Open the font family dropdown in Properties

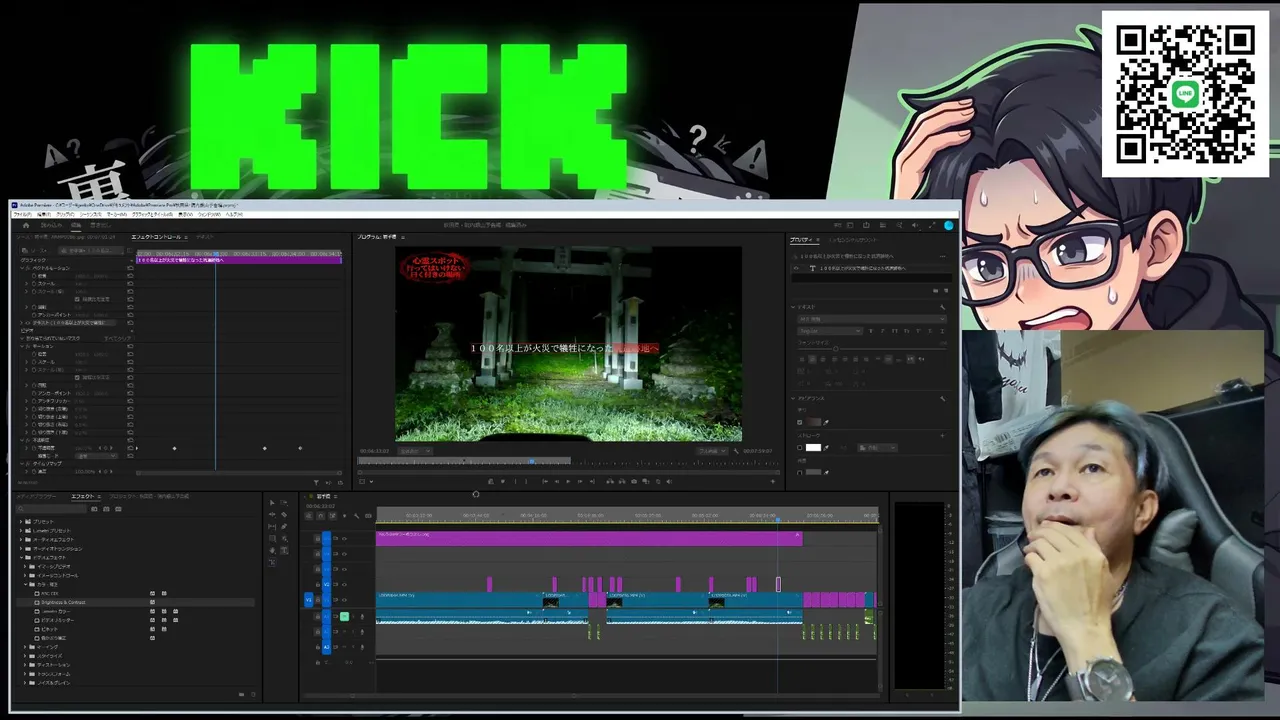pyautogui.click(x=871, y=320)
